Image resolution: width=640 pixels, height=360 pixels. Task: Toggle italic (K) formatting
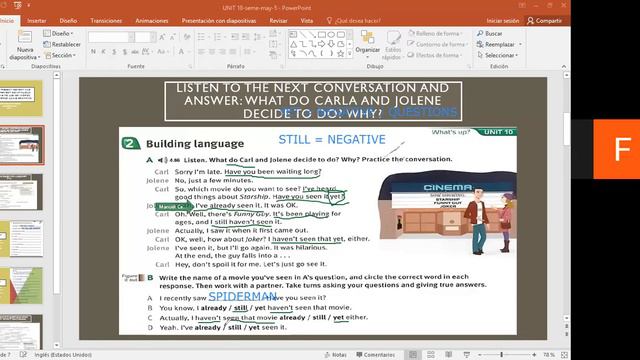[104, 51]
